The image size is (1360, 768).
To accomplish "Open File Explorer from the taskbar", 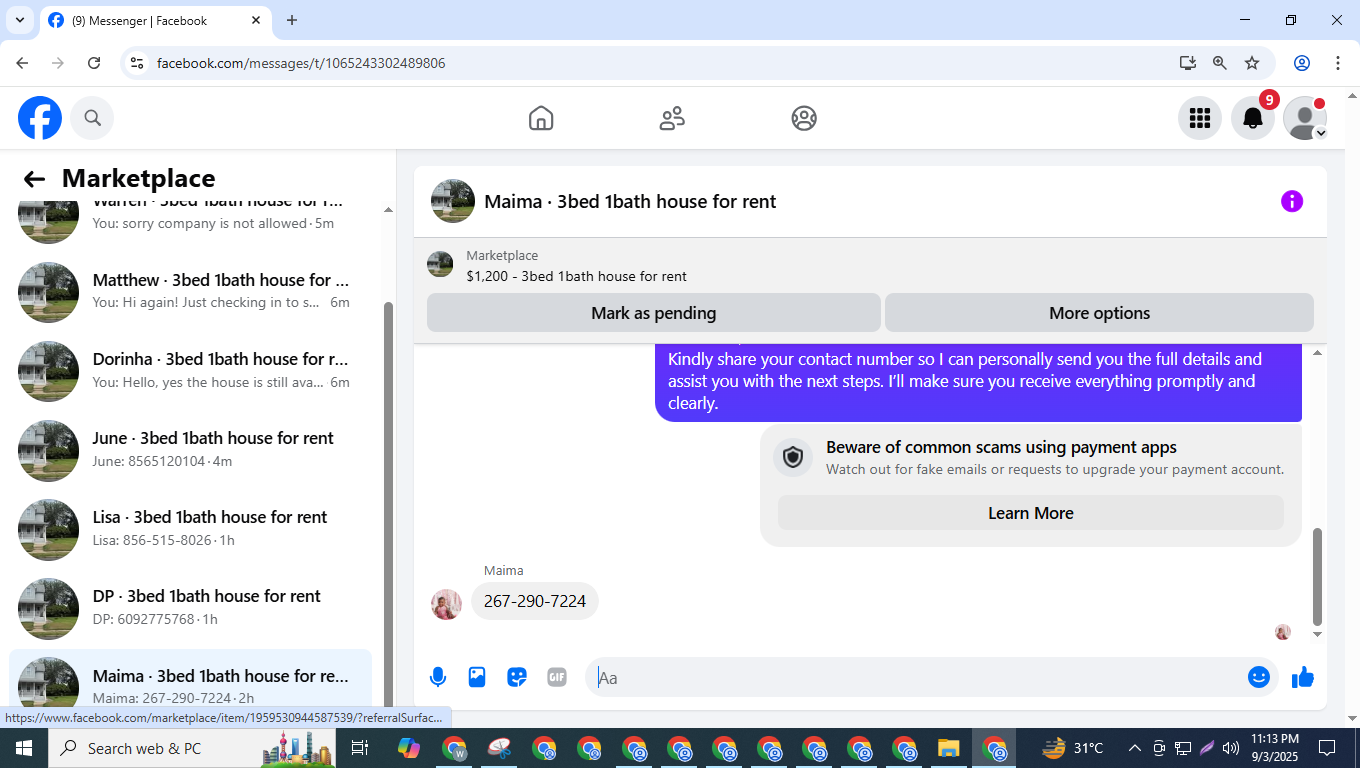I will point(948,748).
